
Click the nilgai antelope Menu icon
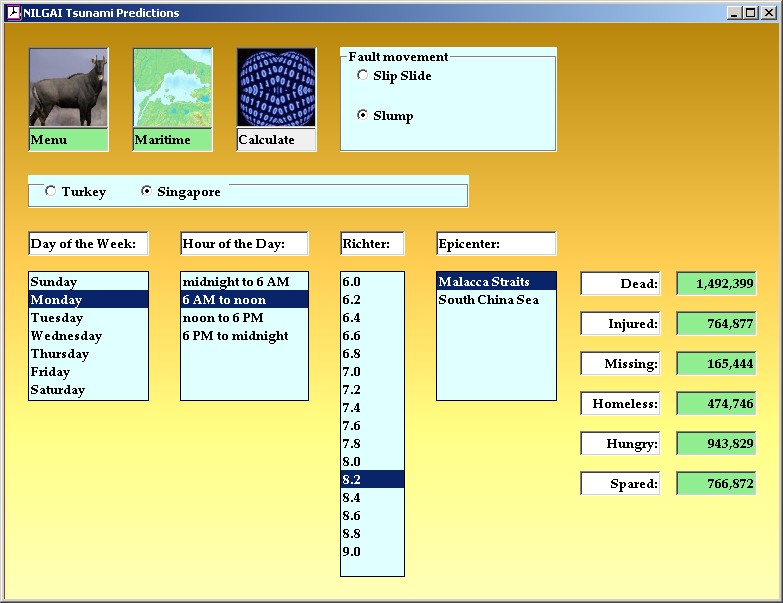coord(68,88)
